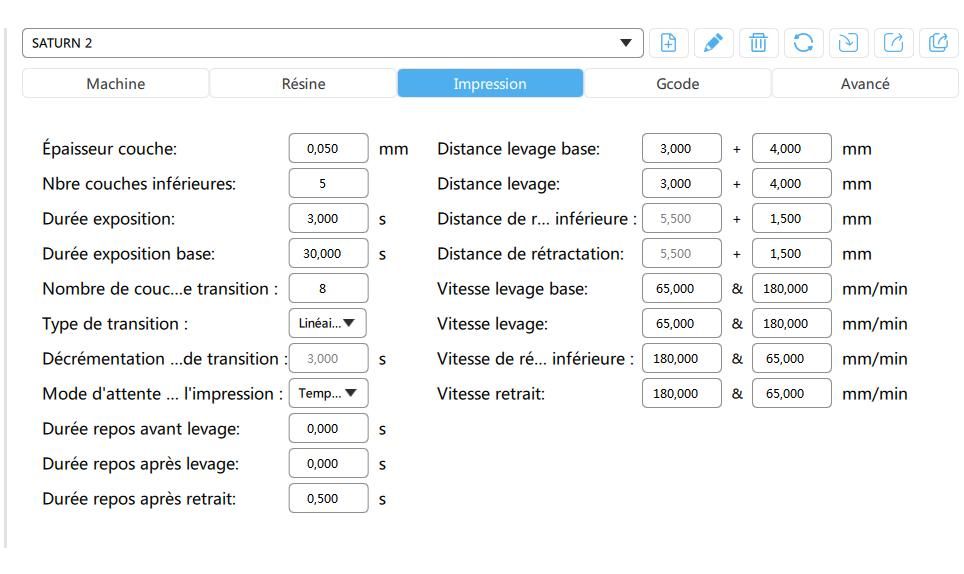Open the Gcode tab
Screen dimensions: 964x574
point(678,84)
